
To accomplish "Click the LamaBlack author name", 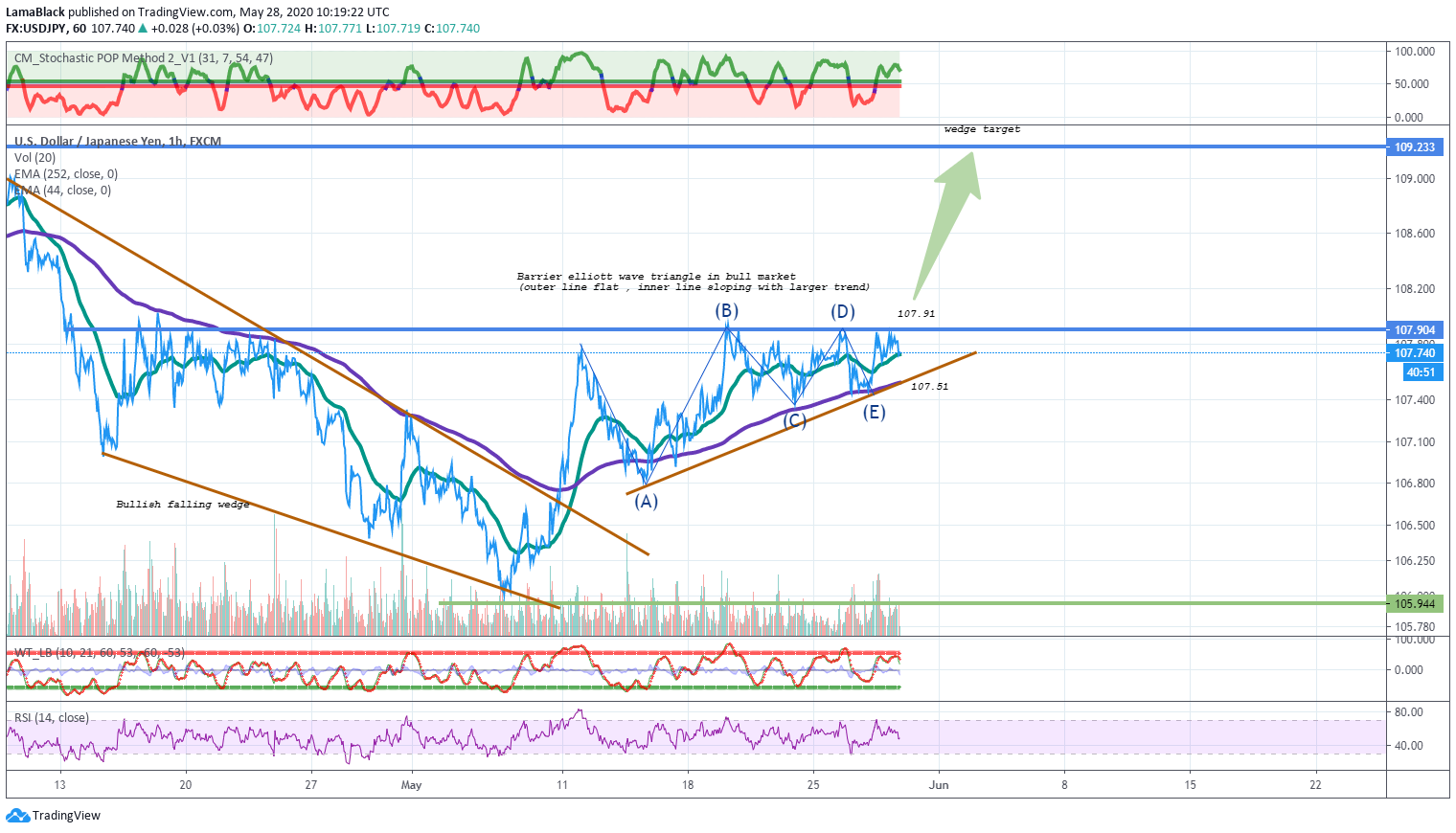I will pos(35,12).
